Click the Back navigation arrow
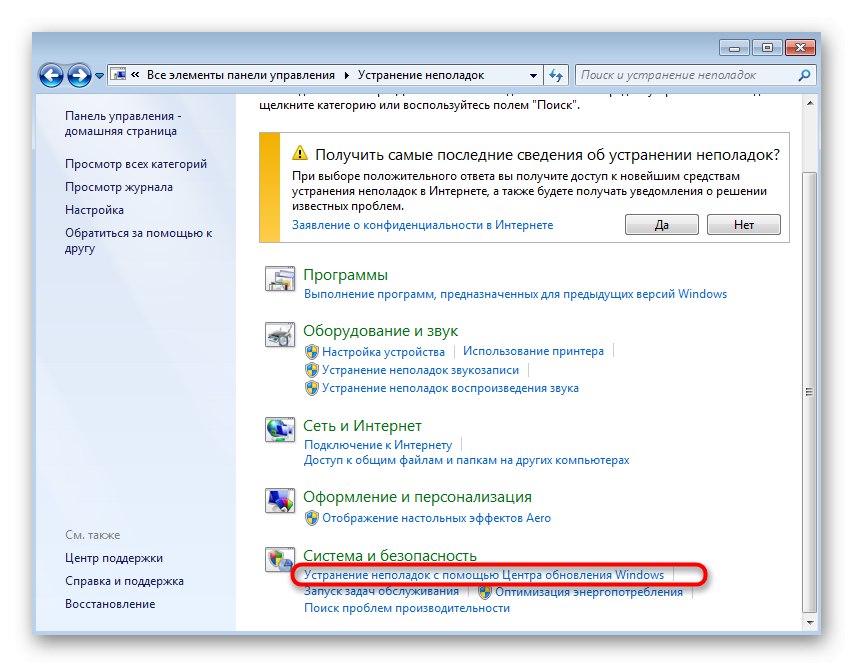 52,75
